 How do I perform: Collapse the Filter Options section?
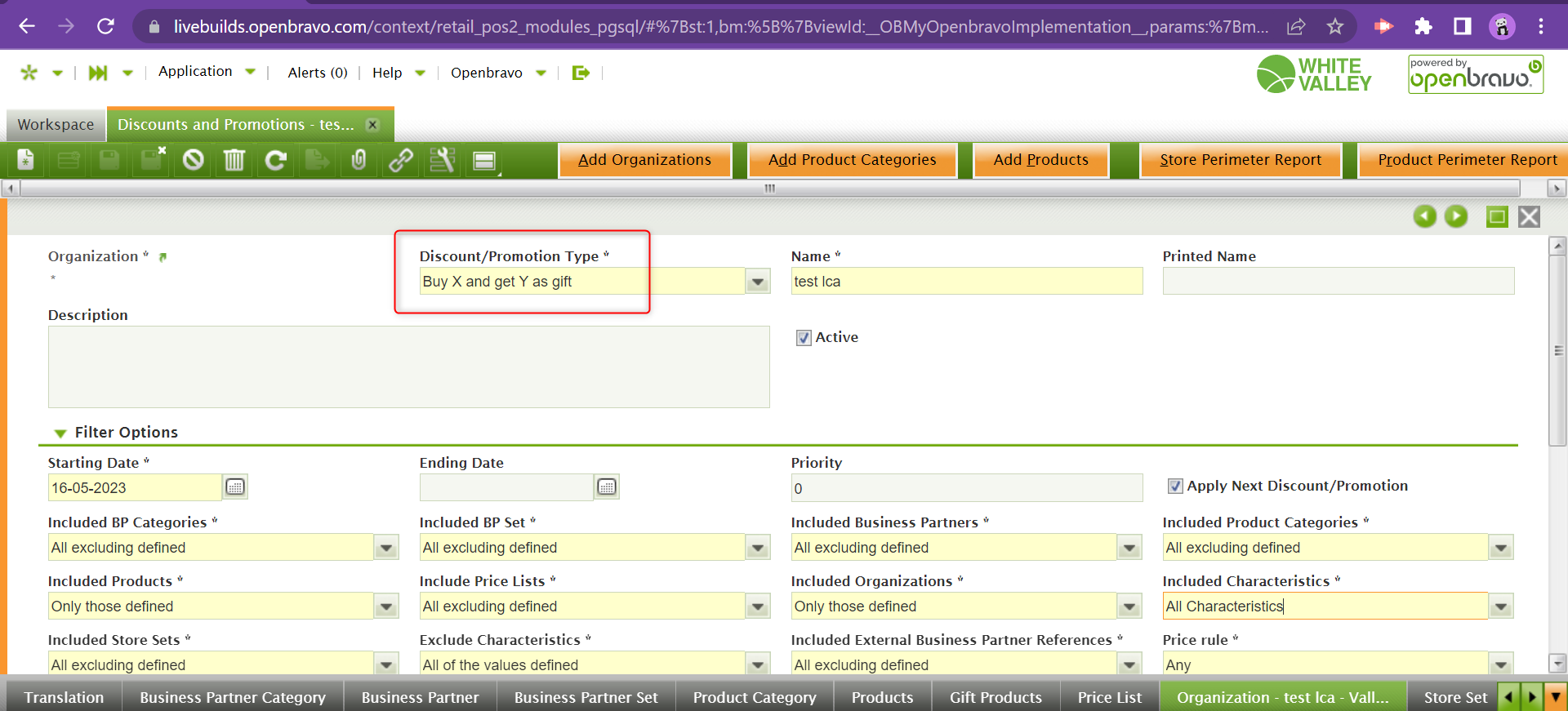[60, 433]
